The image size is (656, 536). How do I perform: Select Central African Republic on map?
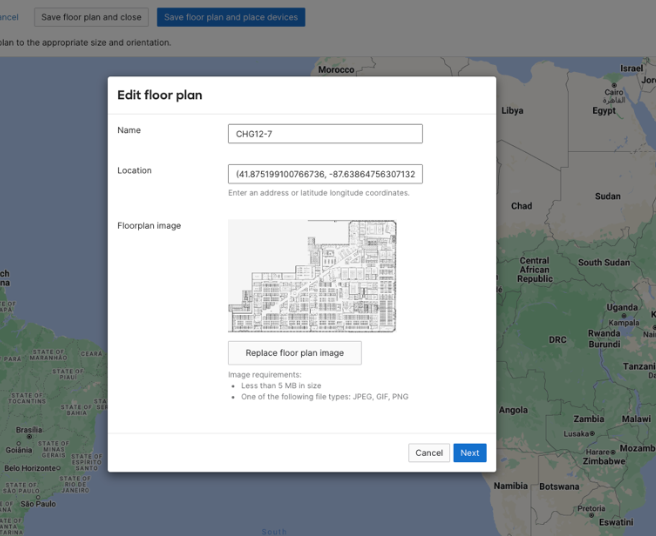[x=534, y=270]
